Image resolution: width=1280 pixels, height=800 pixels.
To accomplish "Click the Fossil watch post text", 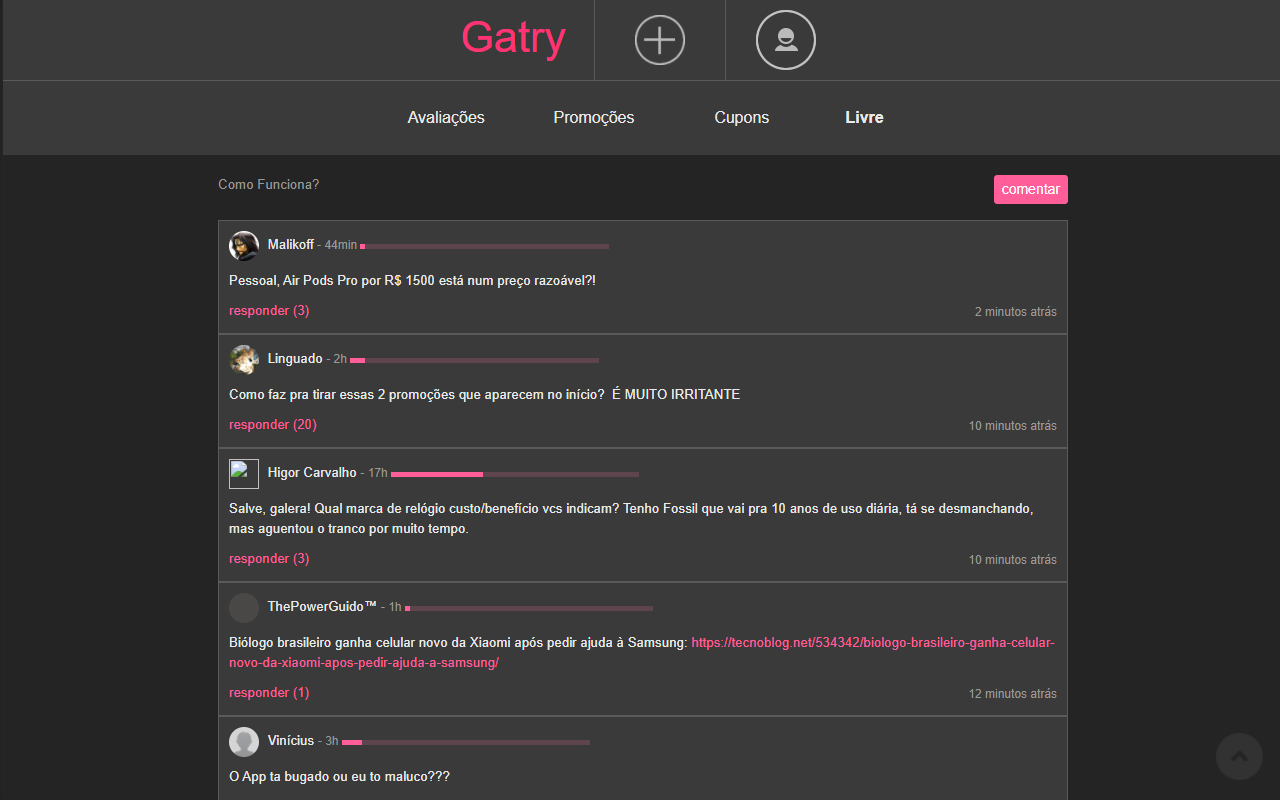I will pyautogui.click(x=631, y=519).
